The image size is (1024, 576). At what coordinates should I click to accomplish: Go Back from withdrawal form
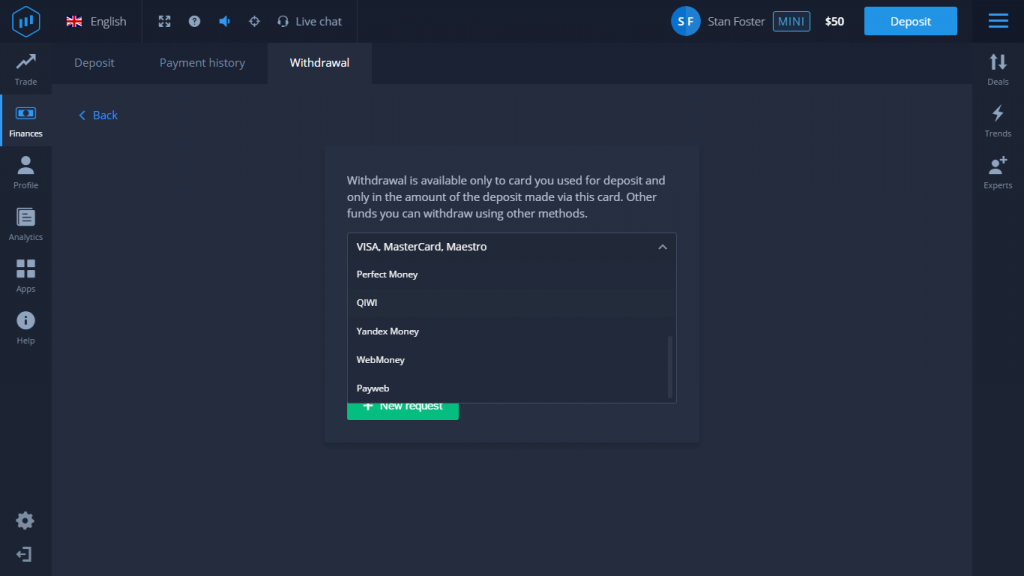98,115
